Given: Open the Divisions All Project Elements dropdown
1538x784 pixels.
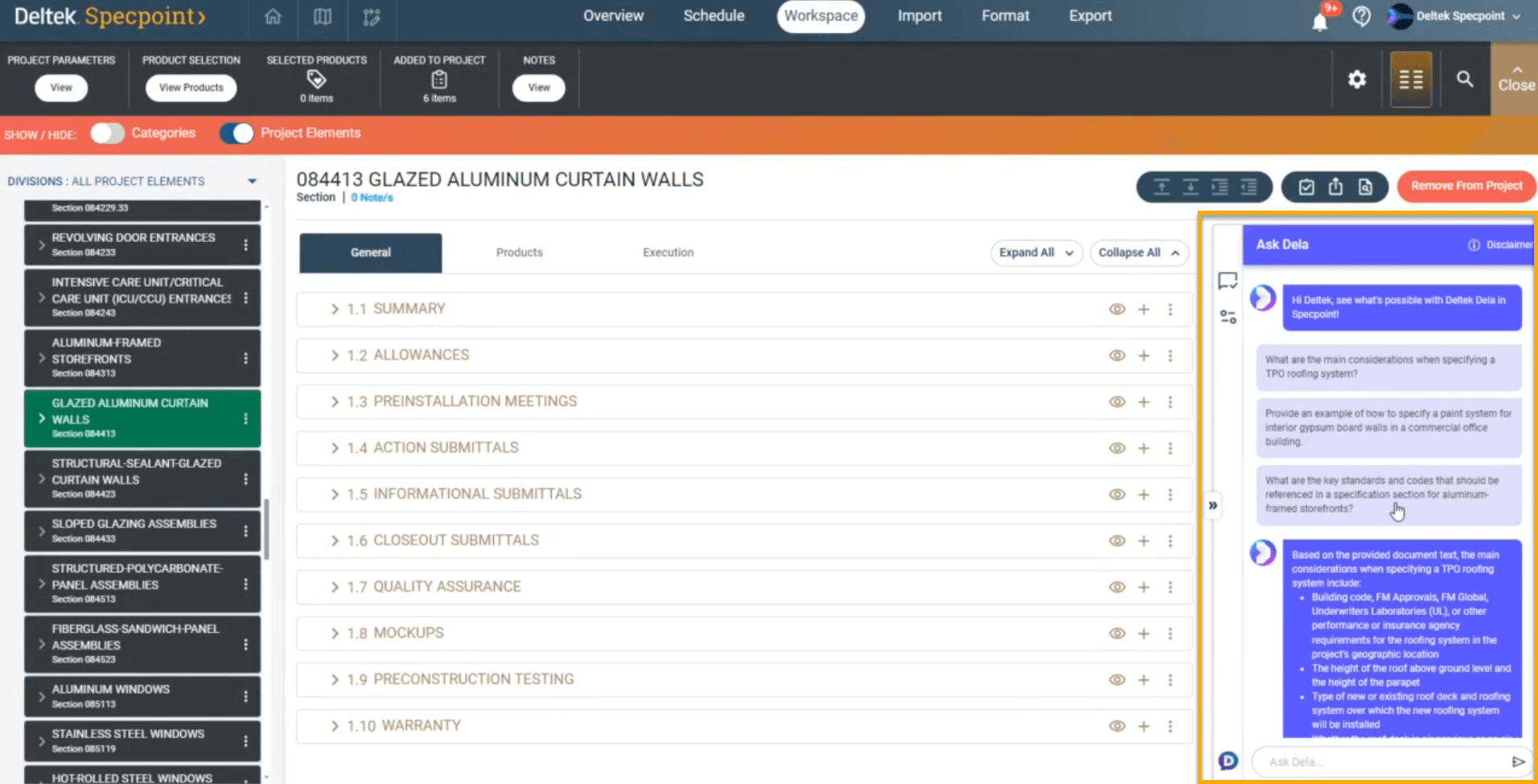Looking at the screenshot, I should click(252, 182).
